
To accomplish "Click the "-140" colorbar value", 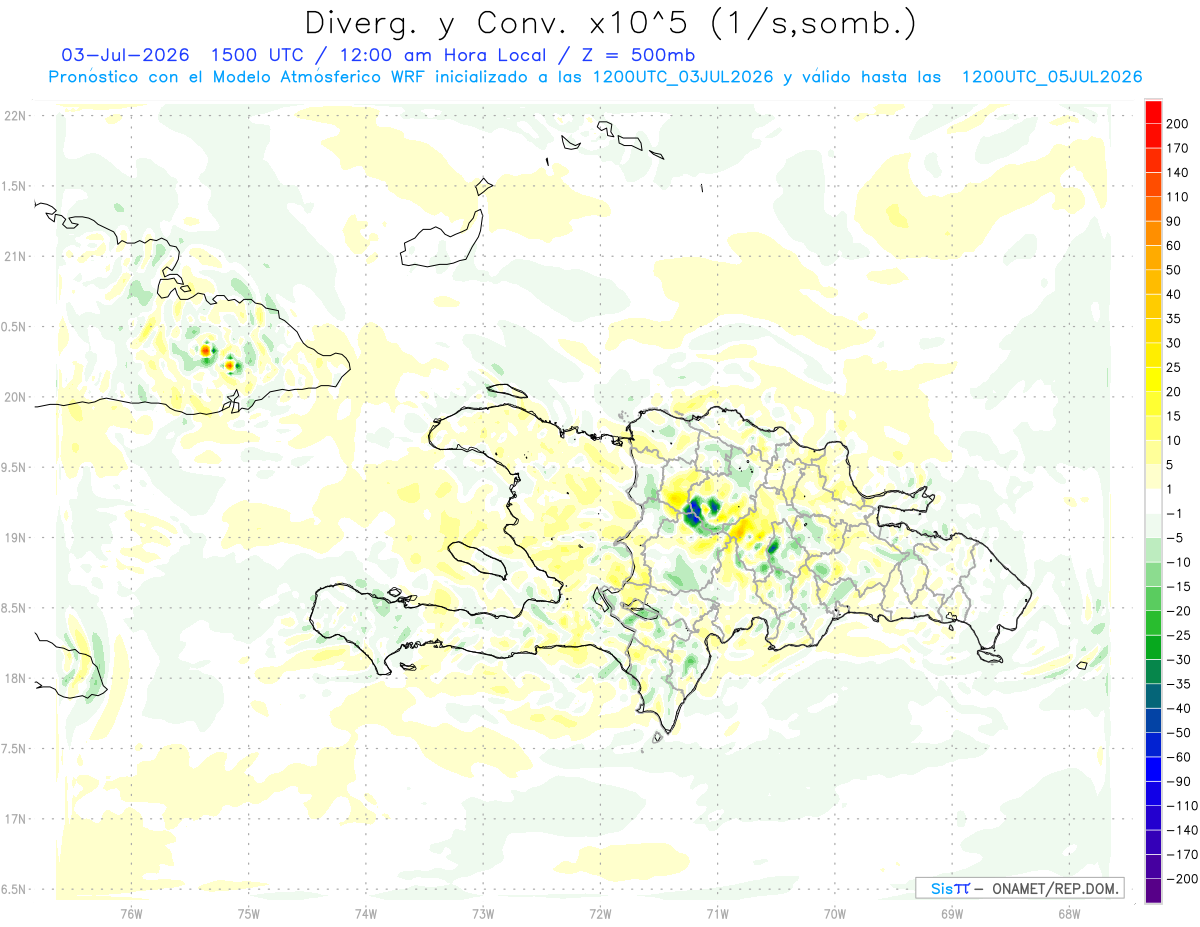I will tap(1180, 830).
